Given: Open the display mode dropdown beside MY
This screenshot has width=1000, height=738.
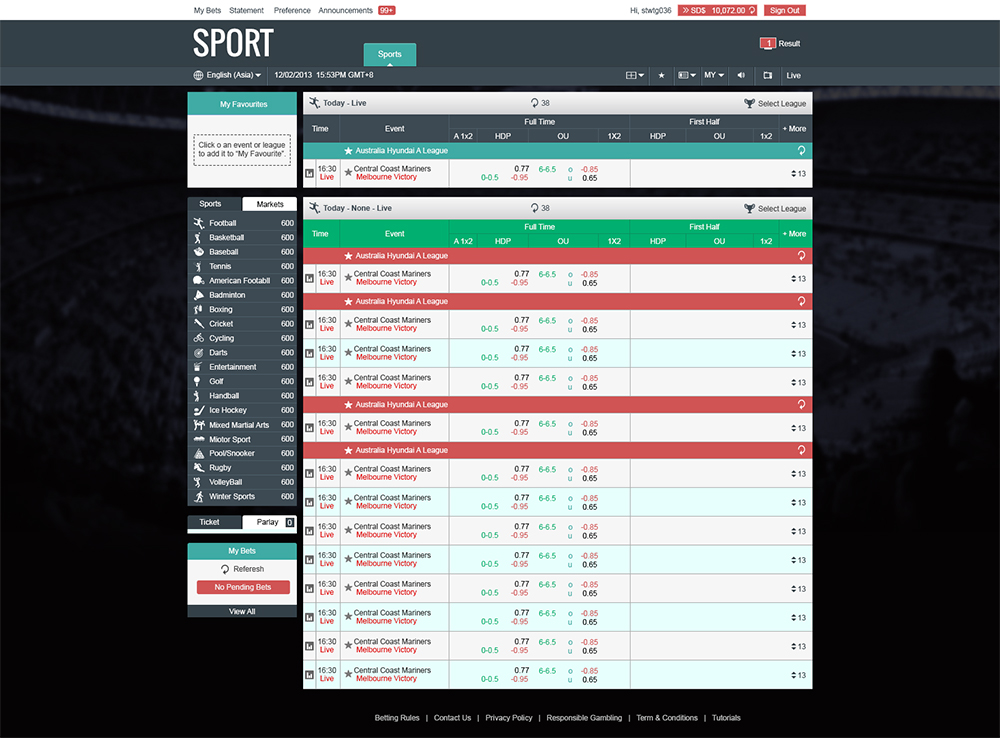Looking at the screenshot, I should (687, 75).
